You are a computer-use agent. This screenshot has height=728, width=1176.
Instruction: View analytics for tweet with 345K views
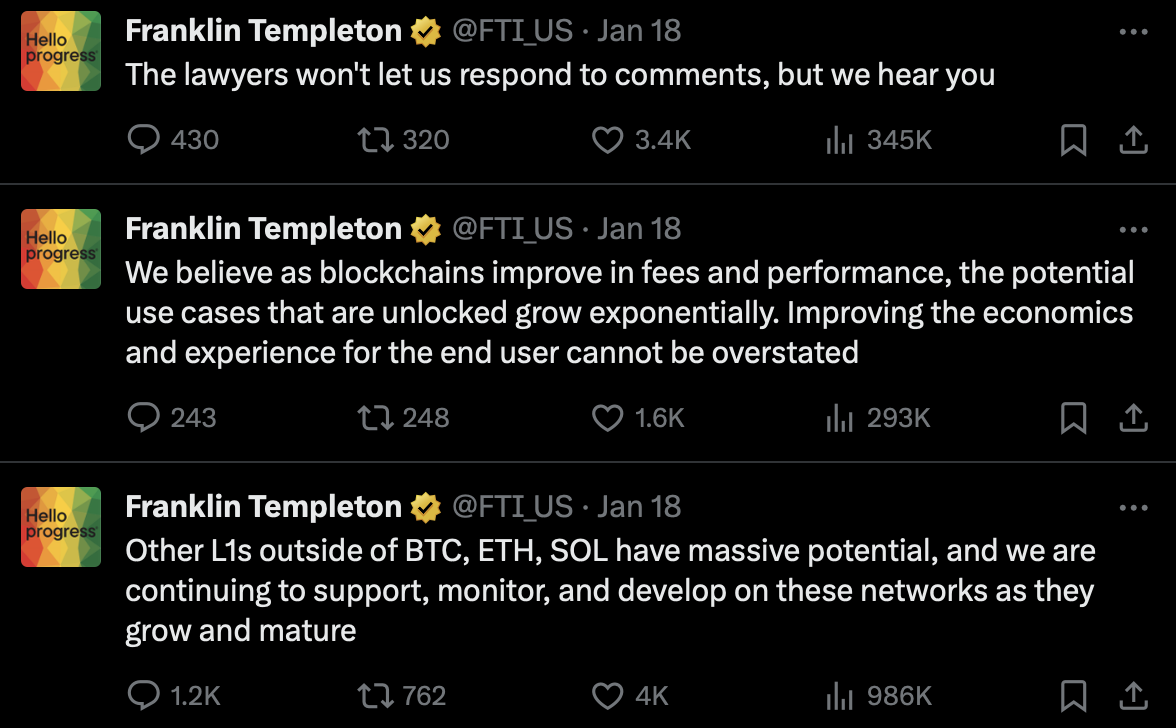839,140
